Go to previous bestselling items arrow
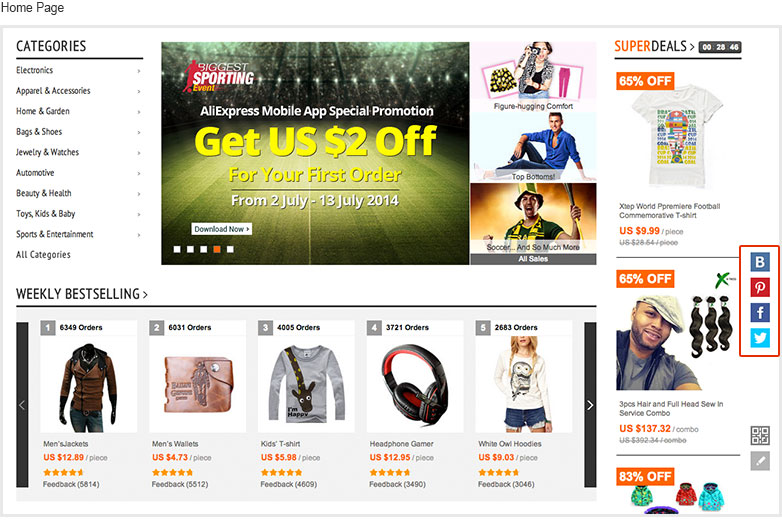This screenshot has height=520, width=782. 22,404
